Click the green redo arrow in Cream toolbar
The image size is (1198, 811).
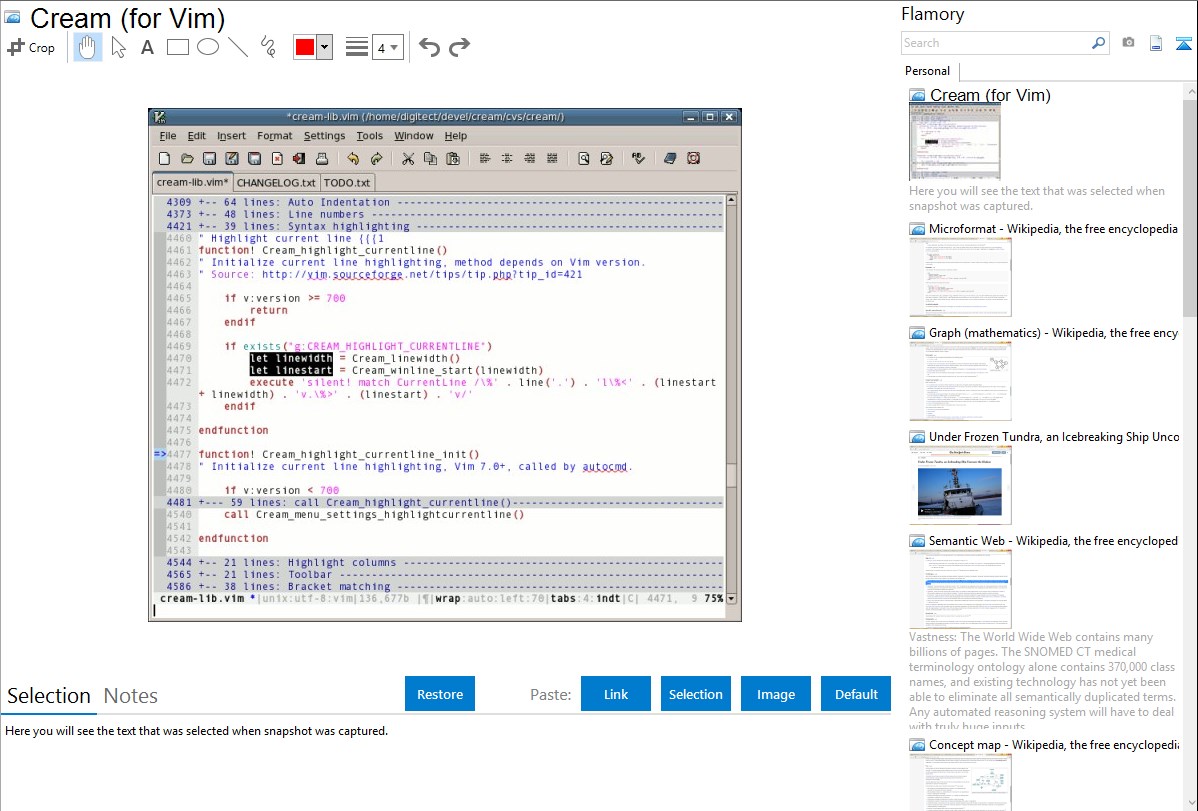click(376, 159)
